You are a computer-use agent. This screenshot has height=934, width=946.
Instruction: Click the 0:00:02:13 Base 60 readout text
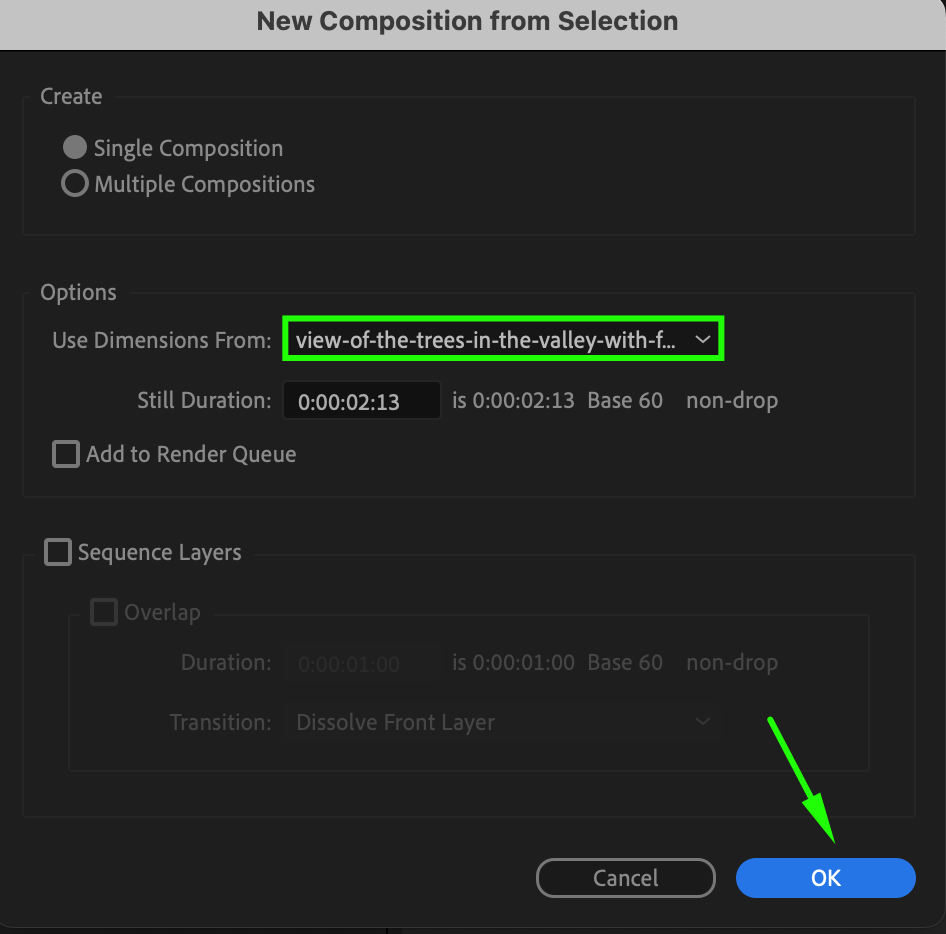tap(557, 401)
